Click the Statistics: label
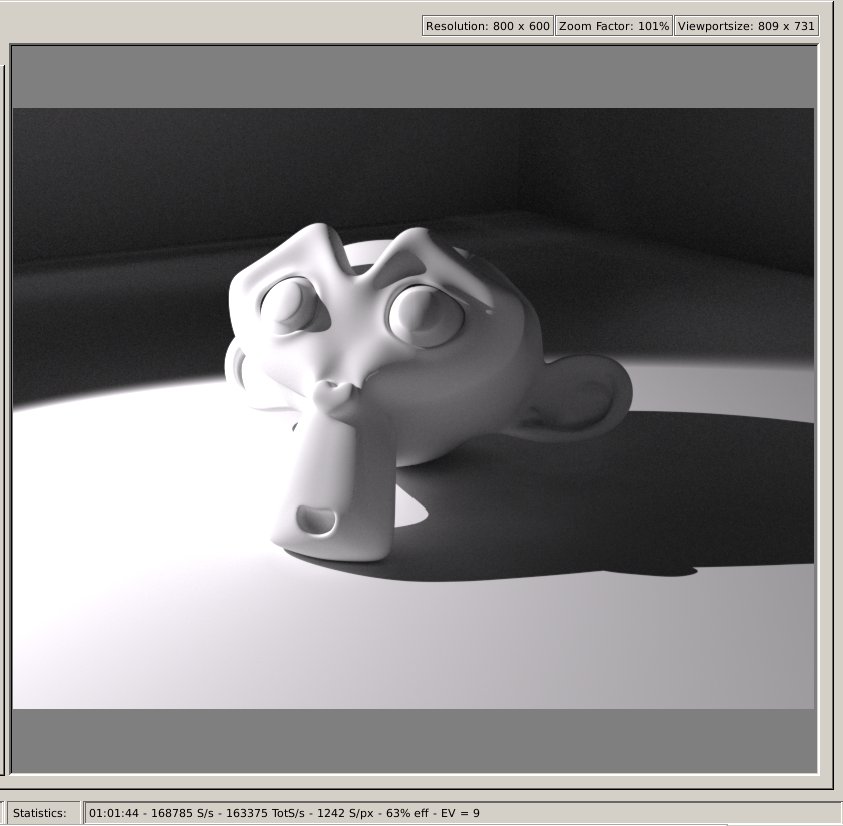The image size is (843, 826). click(40, 813)
